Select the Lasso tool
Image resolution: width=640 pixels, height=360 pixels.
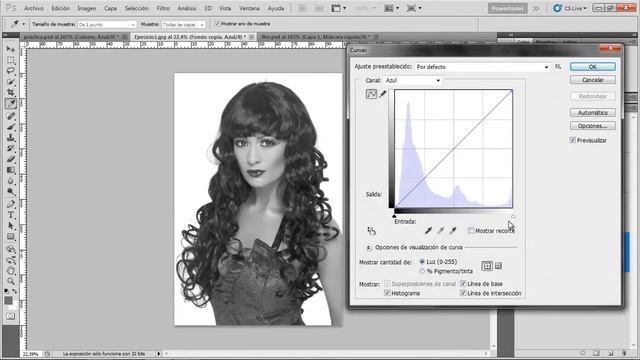point(11,71)
